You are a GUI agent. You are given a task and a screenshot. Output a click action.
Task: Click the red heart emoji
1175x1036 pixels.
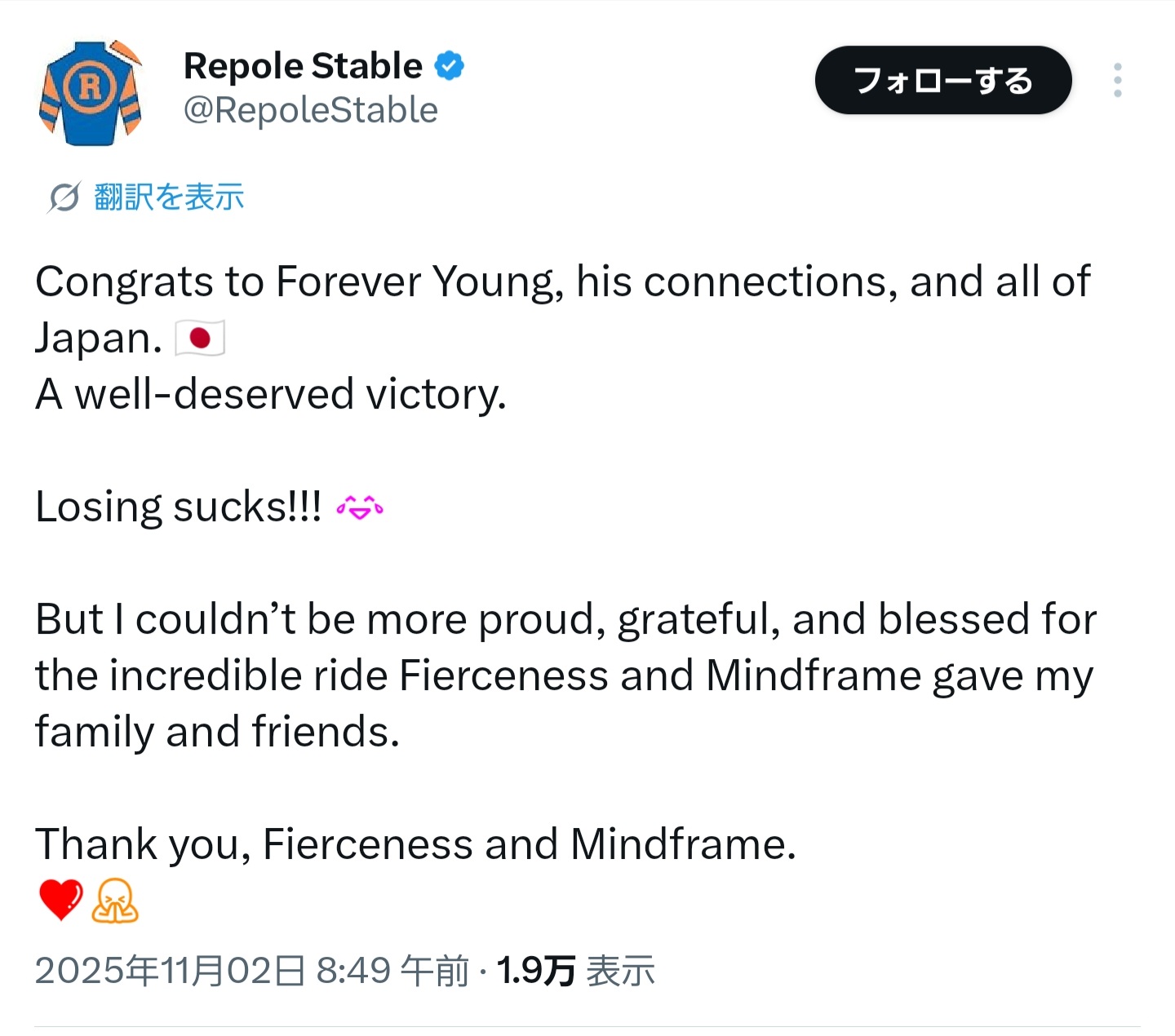[61, 900]
